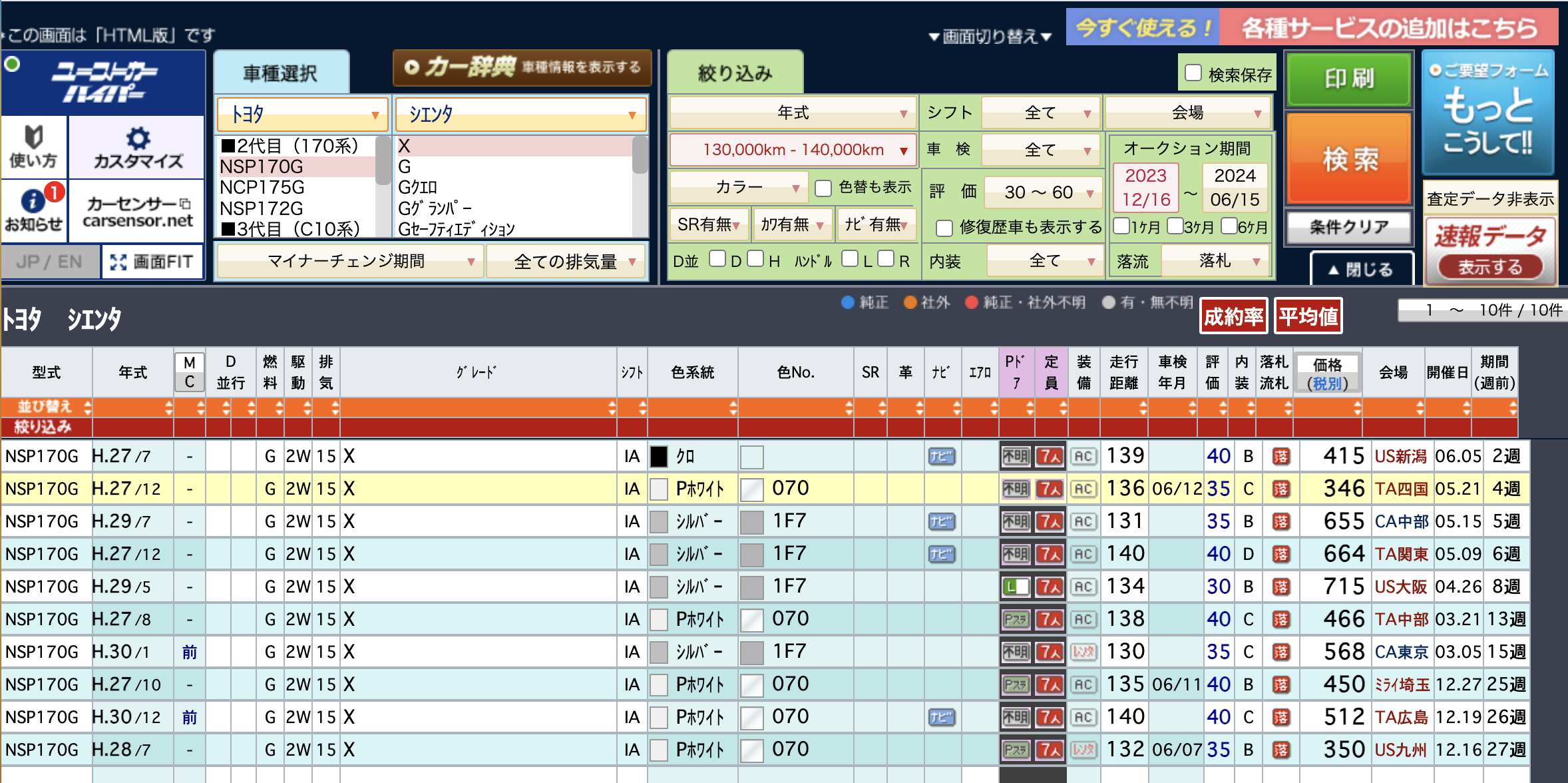This screenshot has height=783, width=1568.
Task: Click the black クロ color swatch
Action: (x=659, y=457)
